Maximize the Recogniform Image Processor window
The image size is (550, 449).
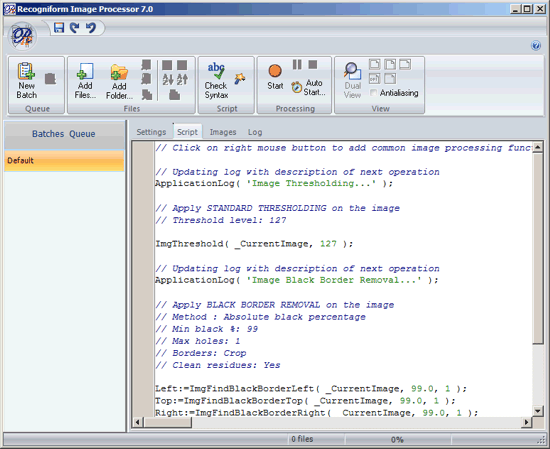click(527, 9)
